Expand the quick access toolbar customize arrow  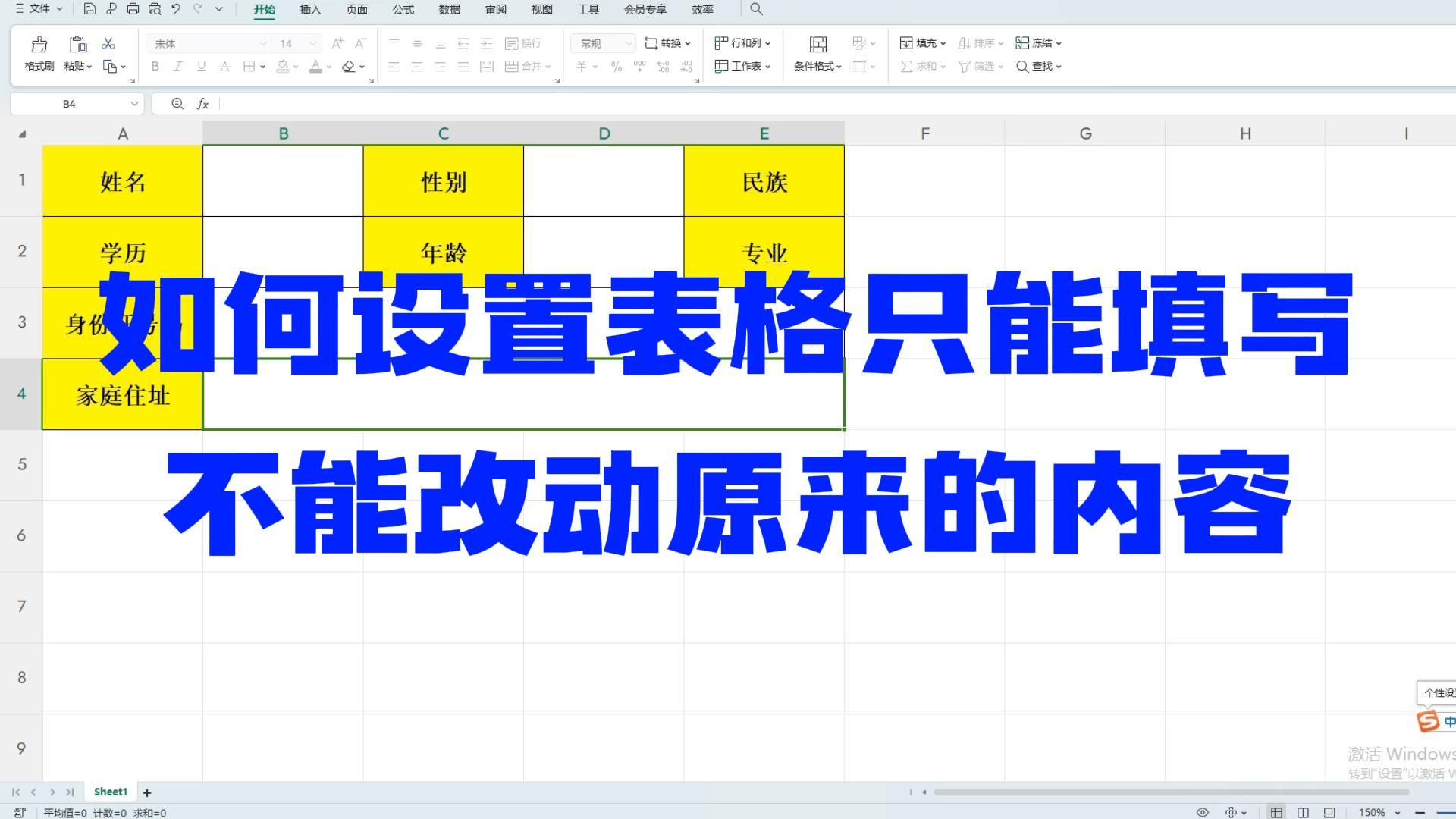[x=219, y=9]
